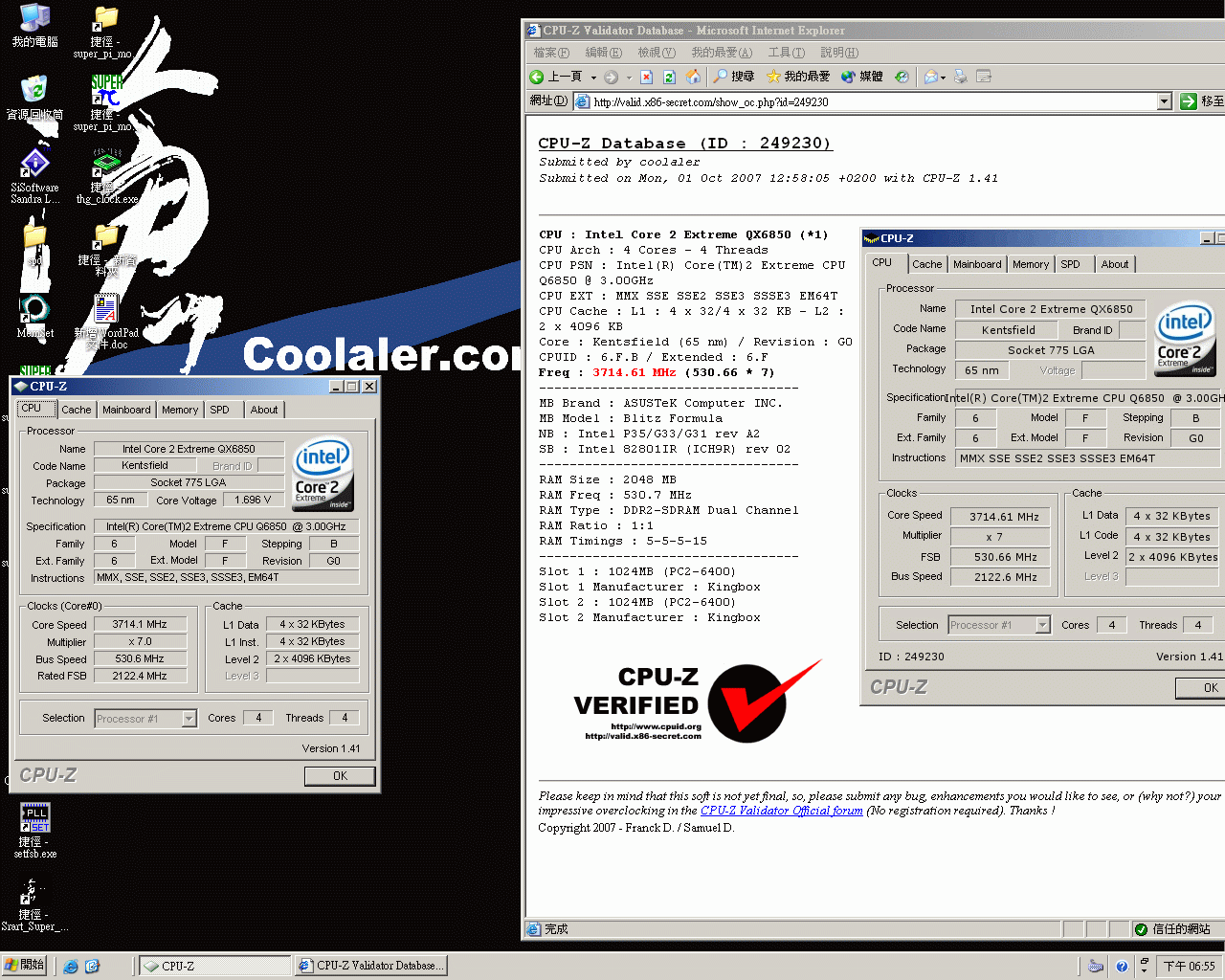Click the Intel Core 2 Extreme logo in desktop CPU-Z

click(x=323, y=474)
